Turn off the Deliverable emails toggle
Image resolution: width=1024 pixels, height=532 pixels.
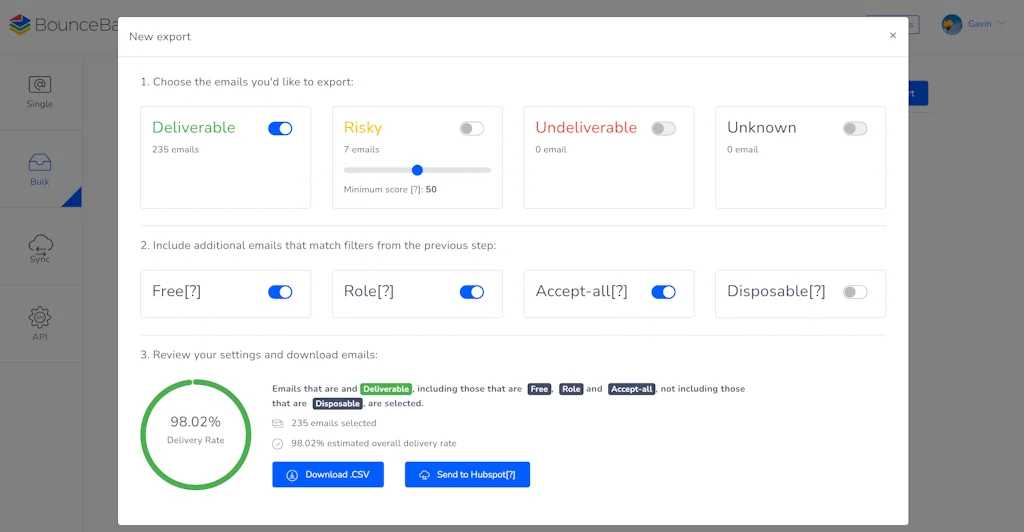pyautogui.click(x=280, y=128)
